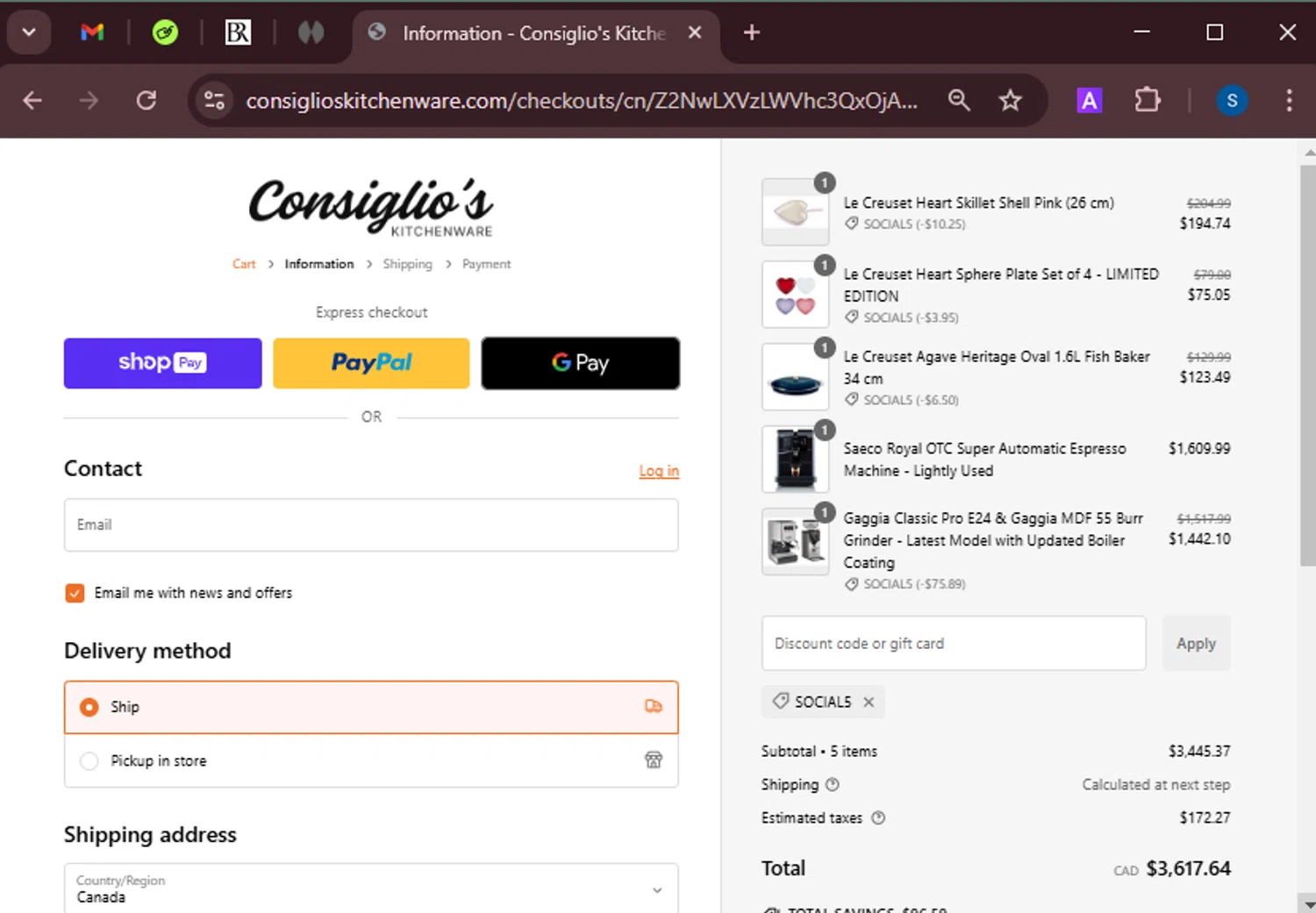The height and width of the screenshot is (913, 1316).
Task: Open the fourth pinned tab with leaf icon
Action: point(311,32)
